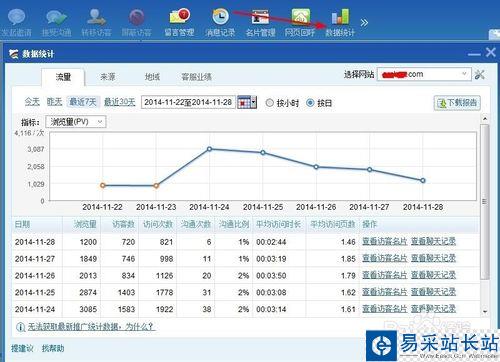
Task: Open dropdown arrow next to calendar icon
Action: point(254,102)
